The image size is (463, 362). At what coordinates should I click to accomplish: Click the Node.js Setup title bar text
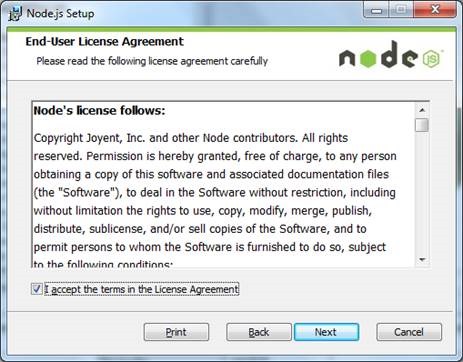pyautogui.click(x=60, y=14)
